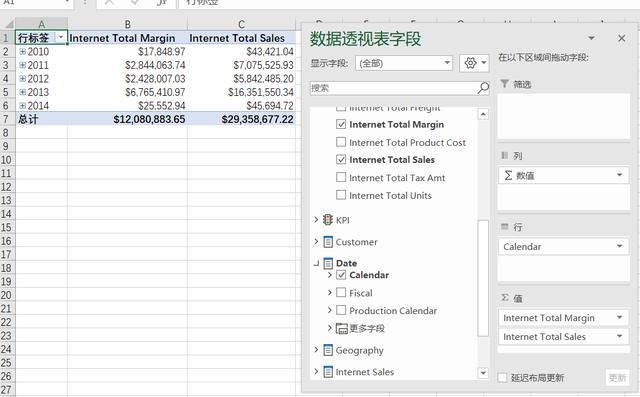Open the 行标签 filter dropdown

tap(60, 38)
